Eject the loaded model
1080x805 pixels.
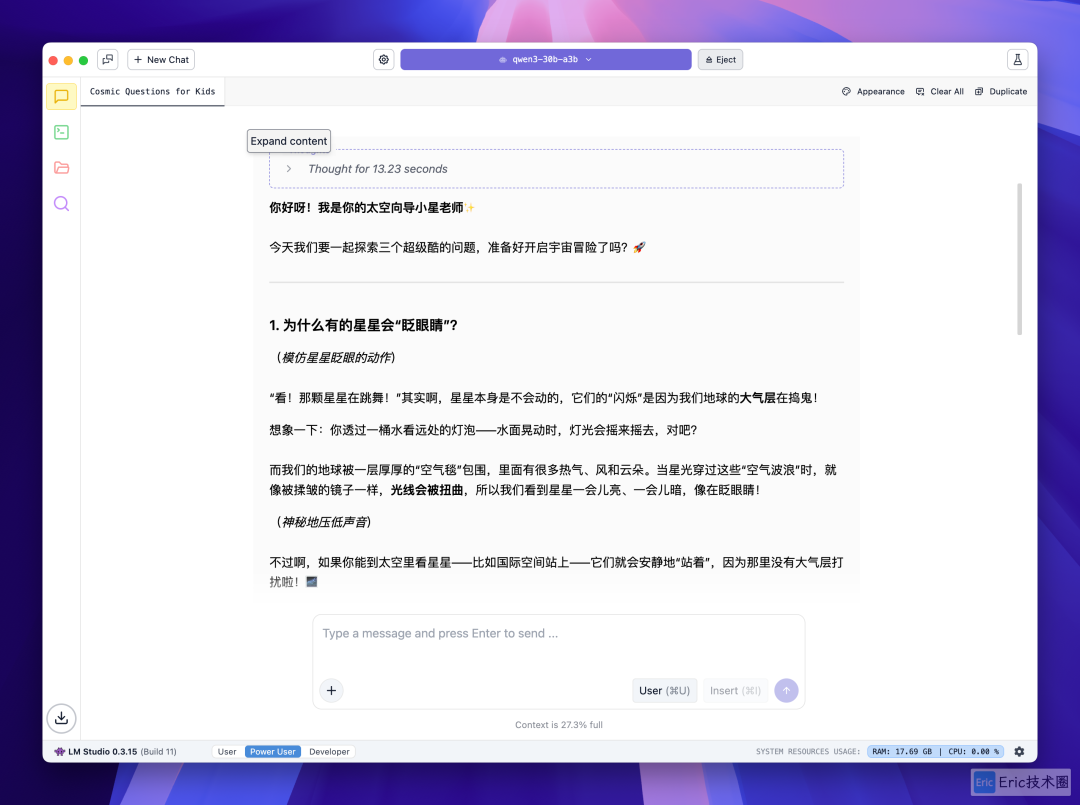pos(720,60)
